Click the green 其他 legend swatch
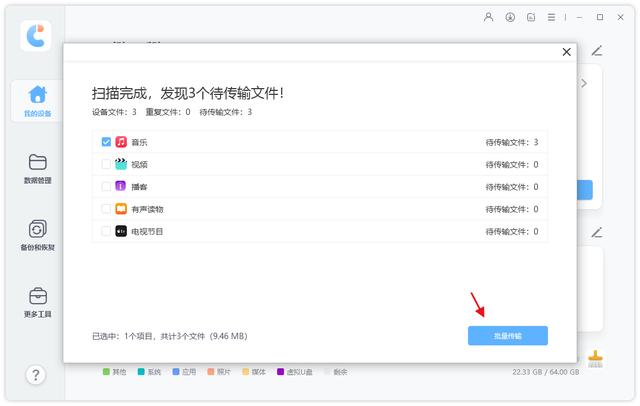 click(106, 372)
